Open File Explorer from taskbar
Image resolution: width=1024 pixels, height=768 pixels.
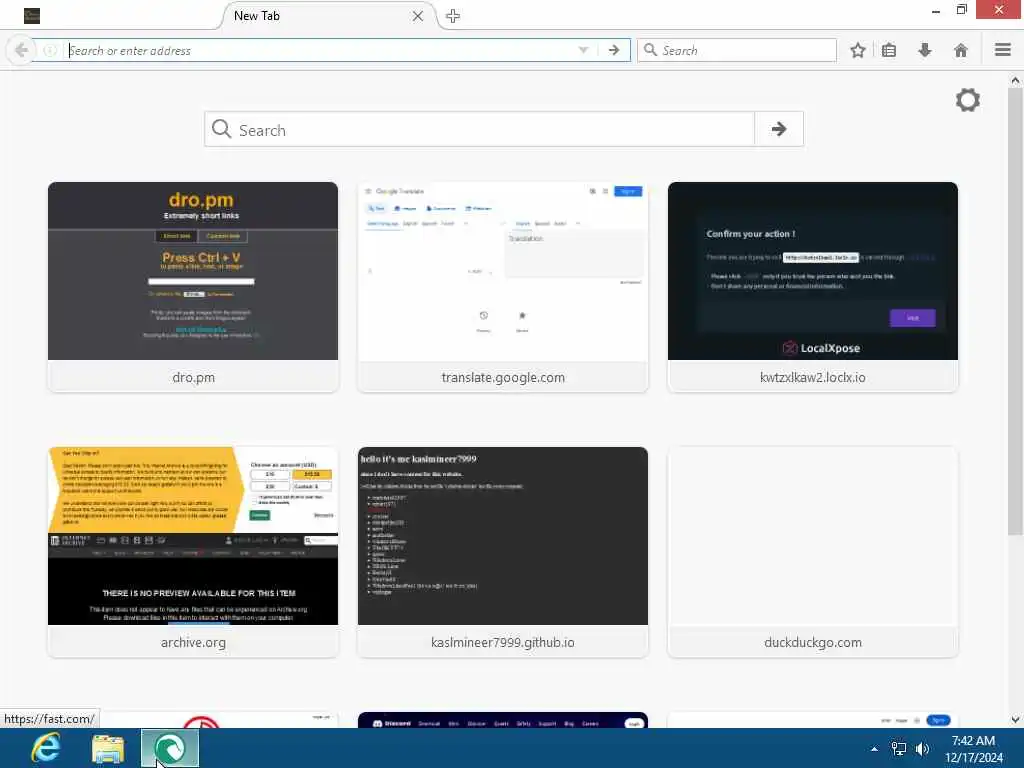[108, 748]
